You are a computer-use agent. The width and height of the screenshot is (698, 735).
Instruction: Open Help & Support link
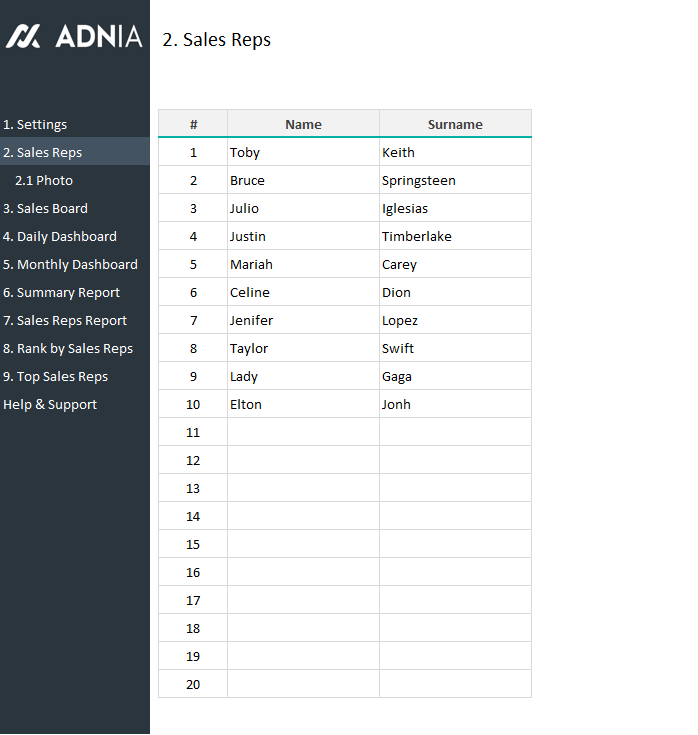point(50,405)
